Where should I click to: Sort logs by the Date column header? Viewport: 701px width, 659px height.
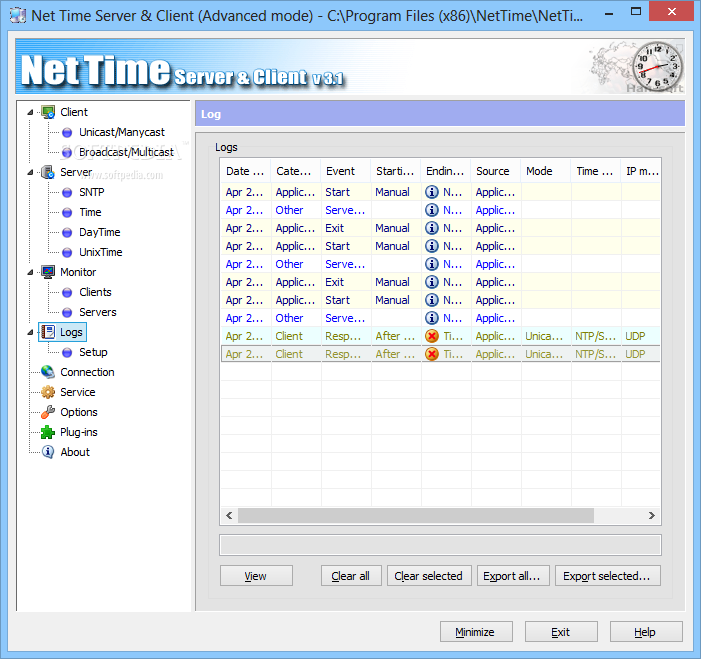point(245,171)
